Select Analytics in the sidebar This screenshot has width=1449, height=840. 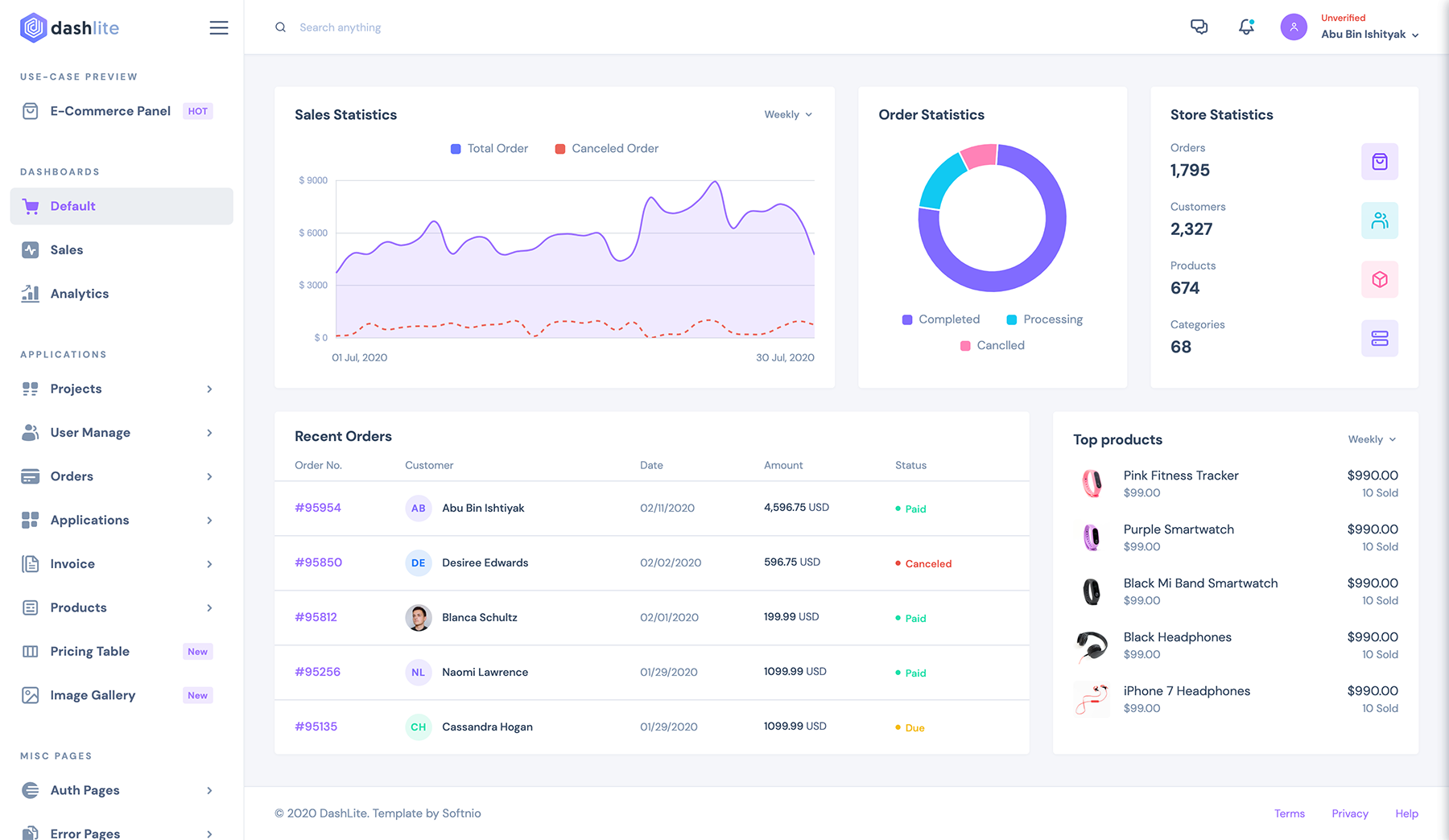tap(79, 294)
